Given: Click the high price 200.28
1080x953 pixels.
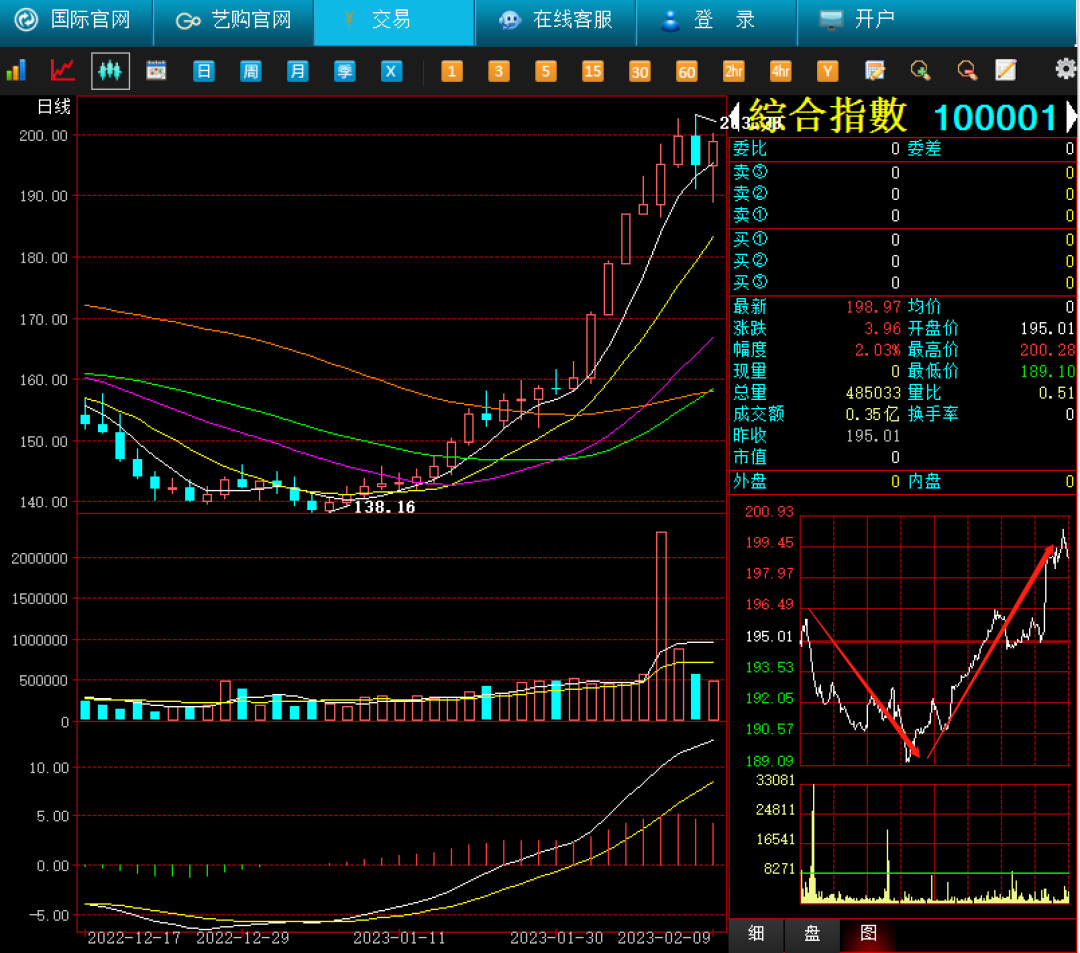Looking at the screenshot, I should click(1047, 350).
